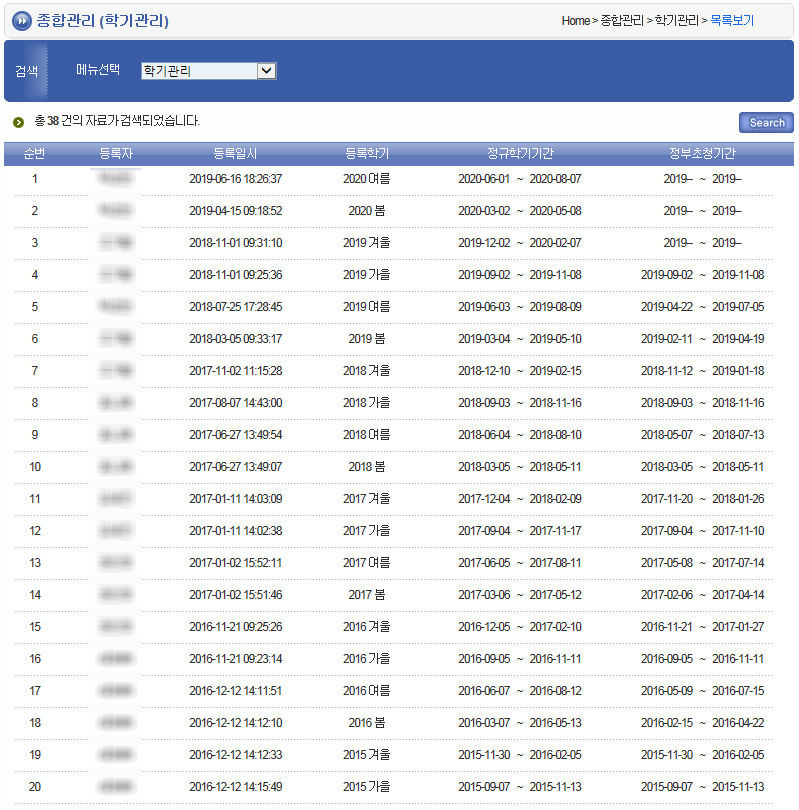Click the 등록일시 column header
799x810 pixels.
pyautogui.click(x=235, y=153)
